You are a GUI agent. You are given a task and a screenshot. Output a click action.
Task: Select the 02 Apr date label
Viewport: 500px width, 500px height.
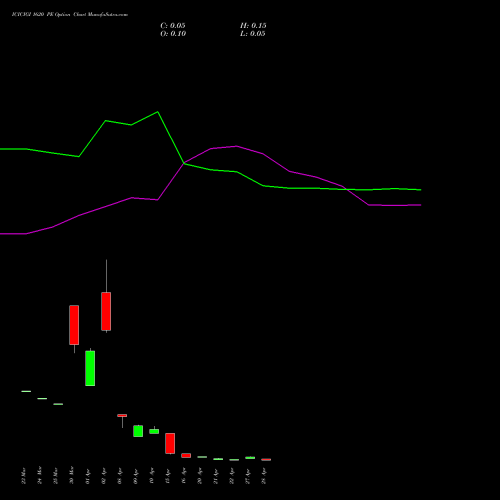point(104,476)
